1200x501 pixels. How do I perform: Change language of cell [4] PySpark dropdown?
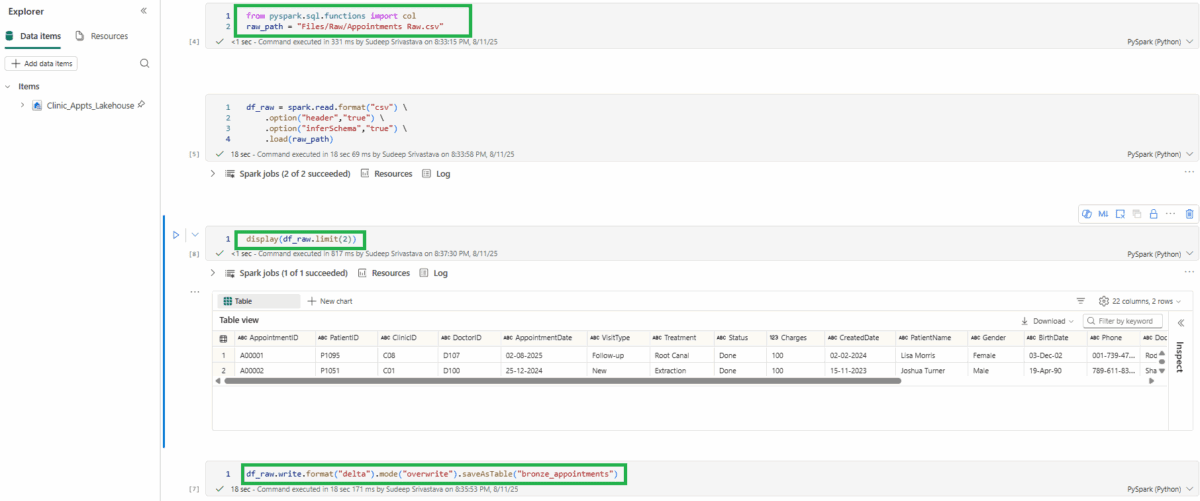pyautogui.click(x=1160, y=42)
